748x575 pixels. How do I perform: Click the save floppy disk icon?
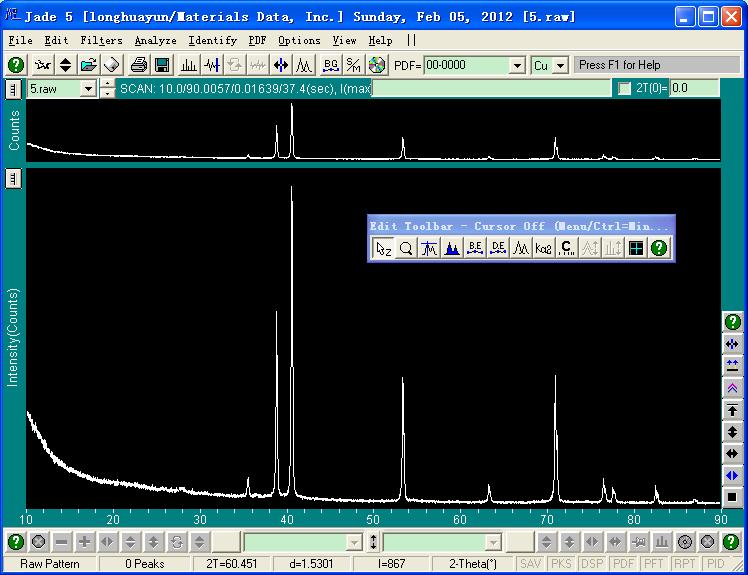click(161, 65)
